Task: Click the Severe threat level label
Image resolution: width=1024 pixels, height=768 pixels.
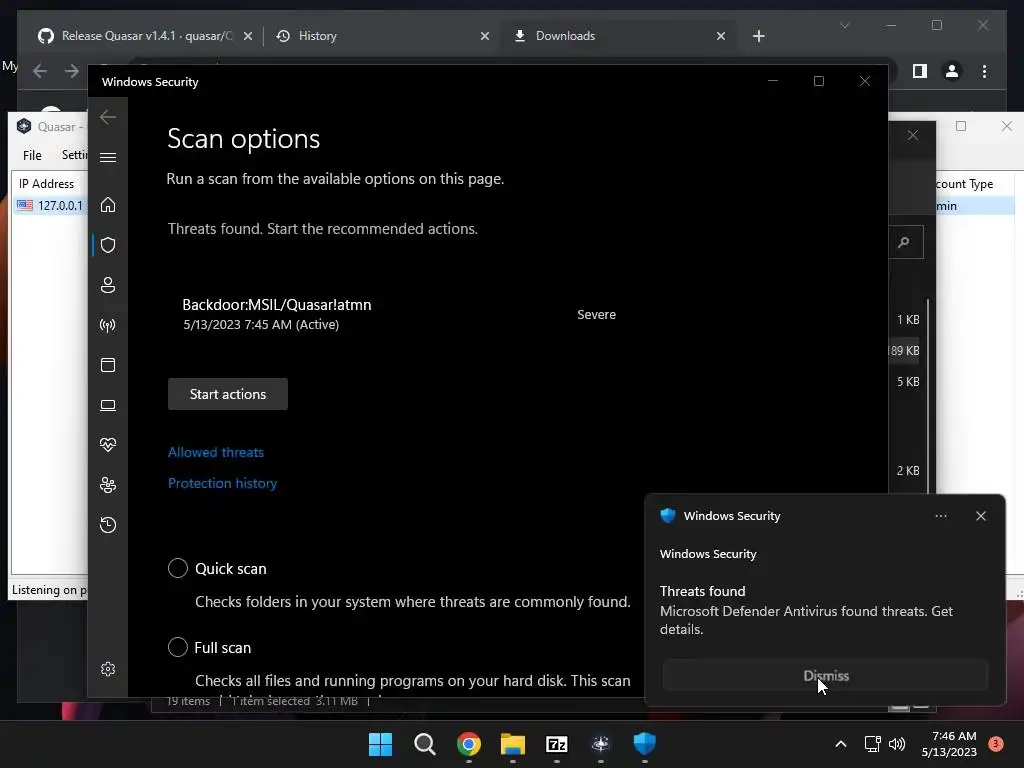Action: 596,315
